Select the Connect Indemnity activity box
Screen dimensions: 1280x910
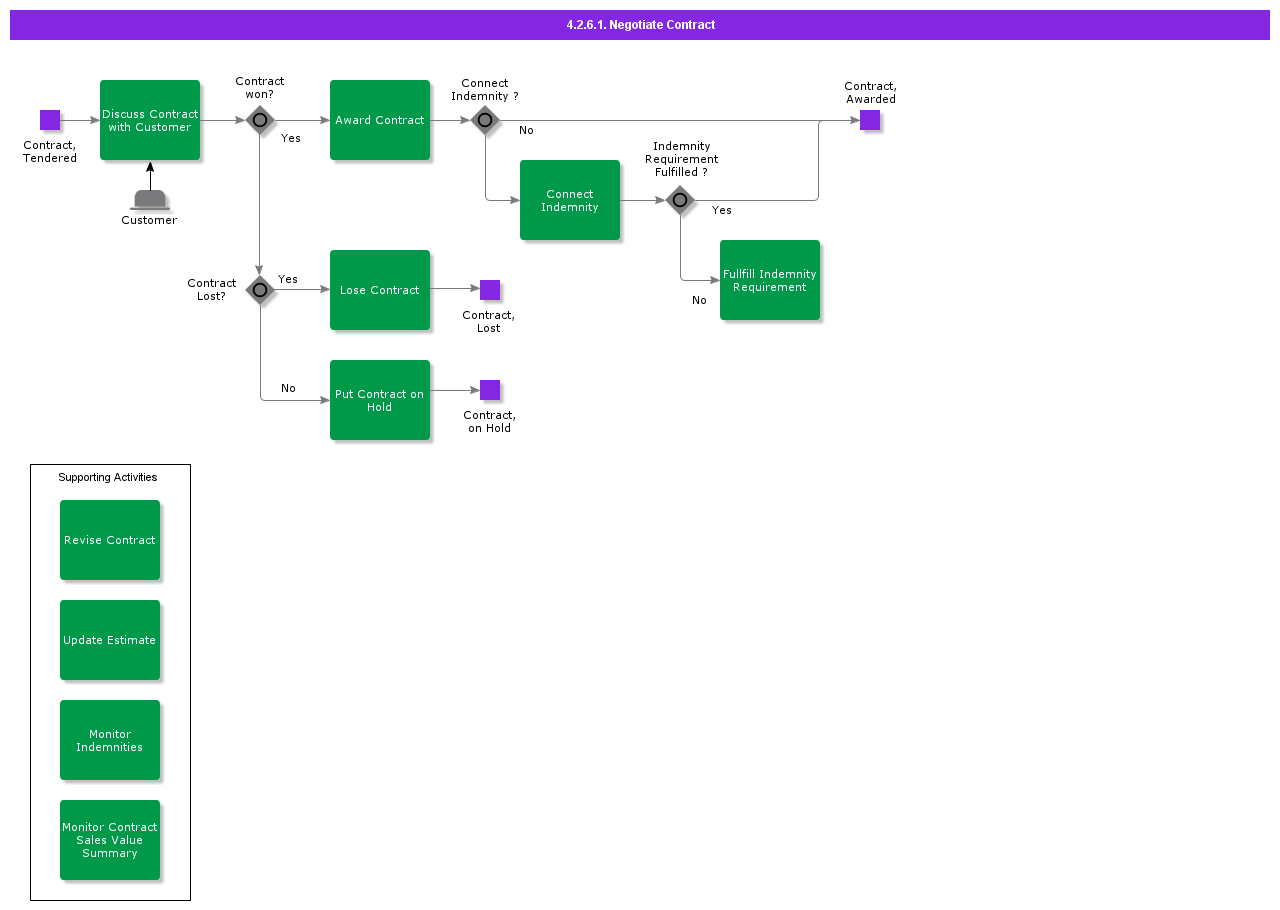tap(570, 200)
